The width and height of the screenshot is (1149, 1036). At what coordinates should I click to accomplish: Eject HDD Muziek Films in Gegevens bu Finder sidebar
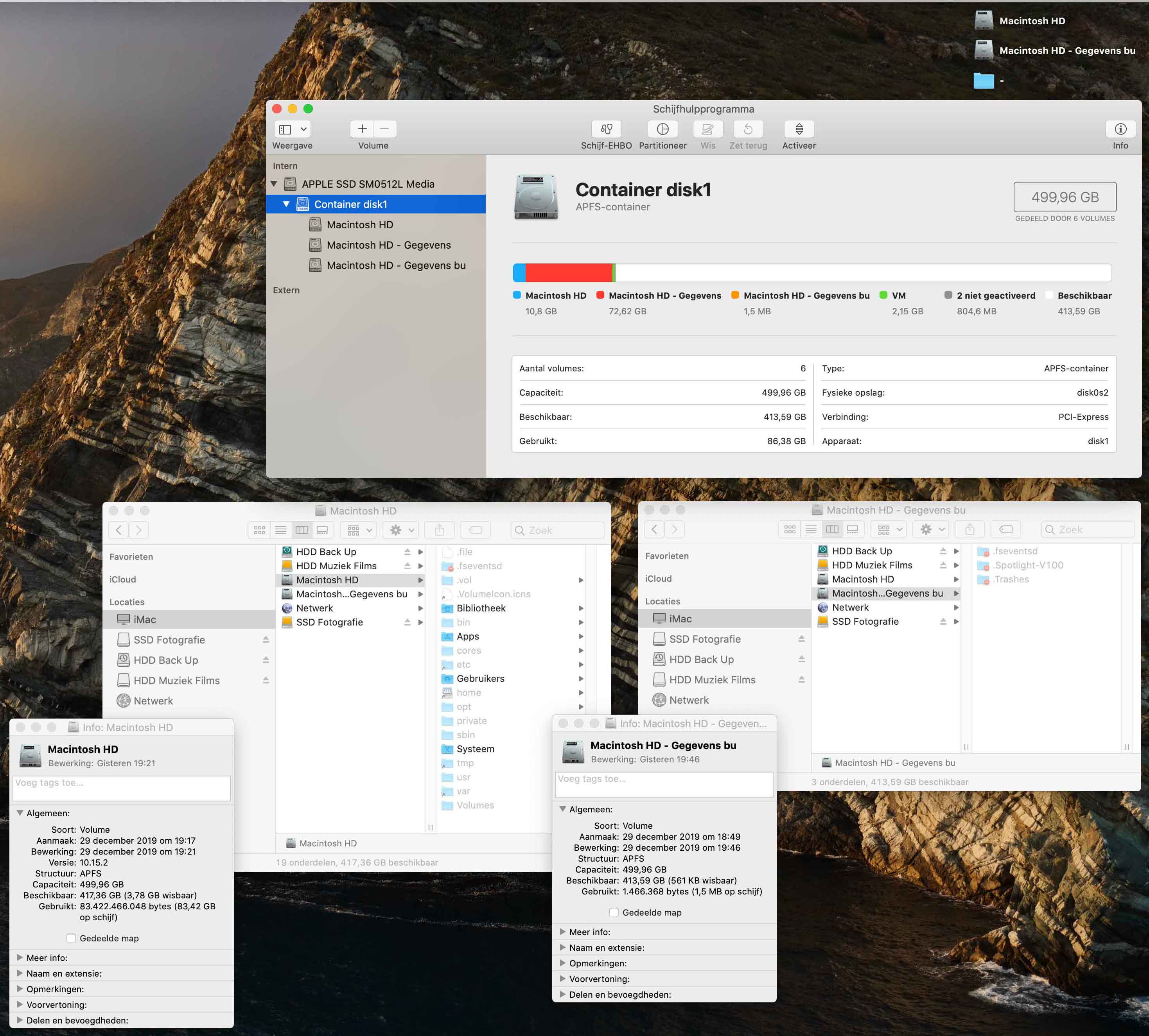pos(802,680)
